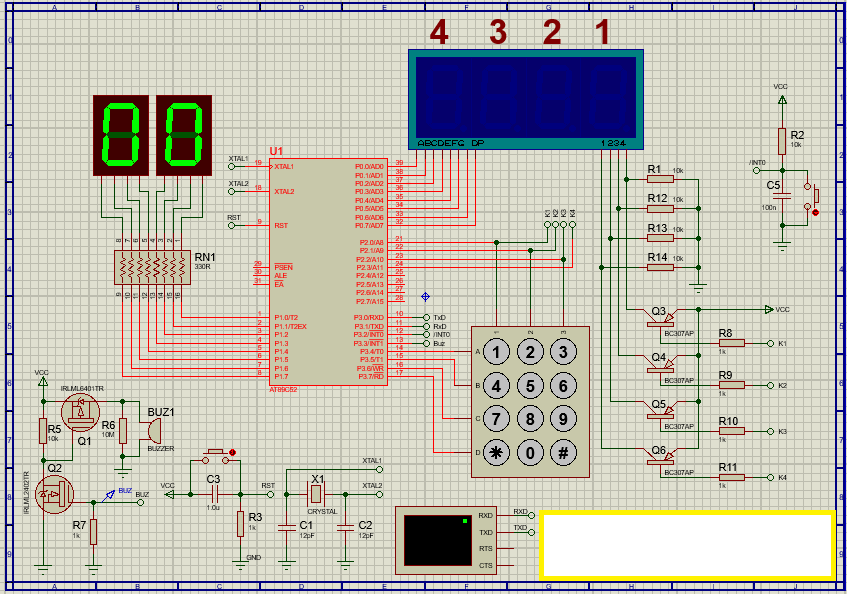Viewport: 847px width, 594px height.
Task: Select transistor Q4 symbol
Action: pyautogui.click(x=661, y=364)
